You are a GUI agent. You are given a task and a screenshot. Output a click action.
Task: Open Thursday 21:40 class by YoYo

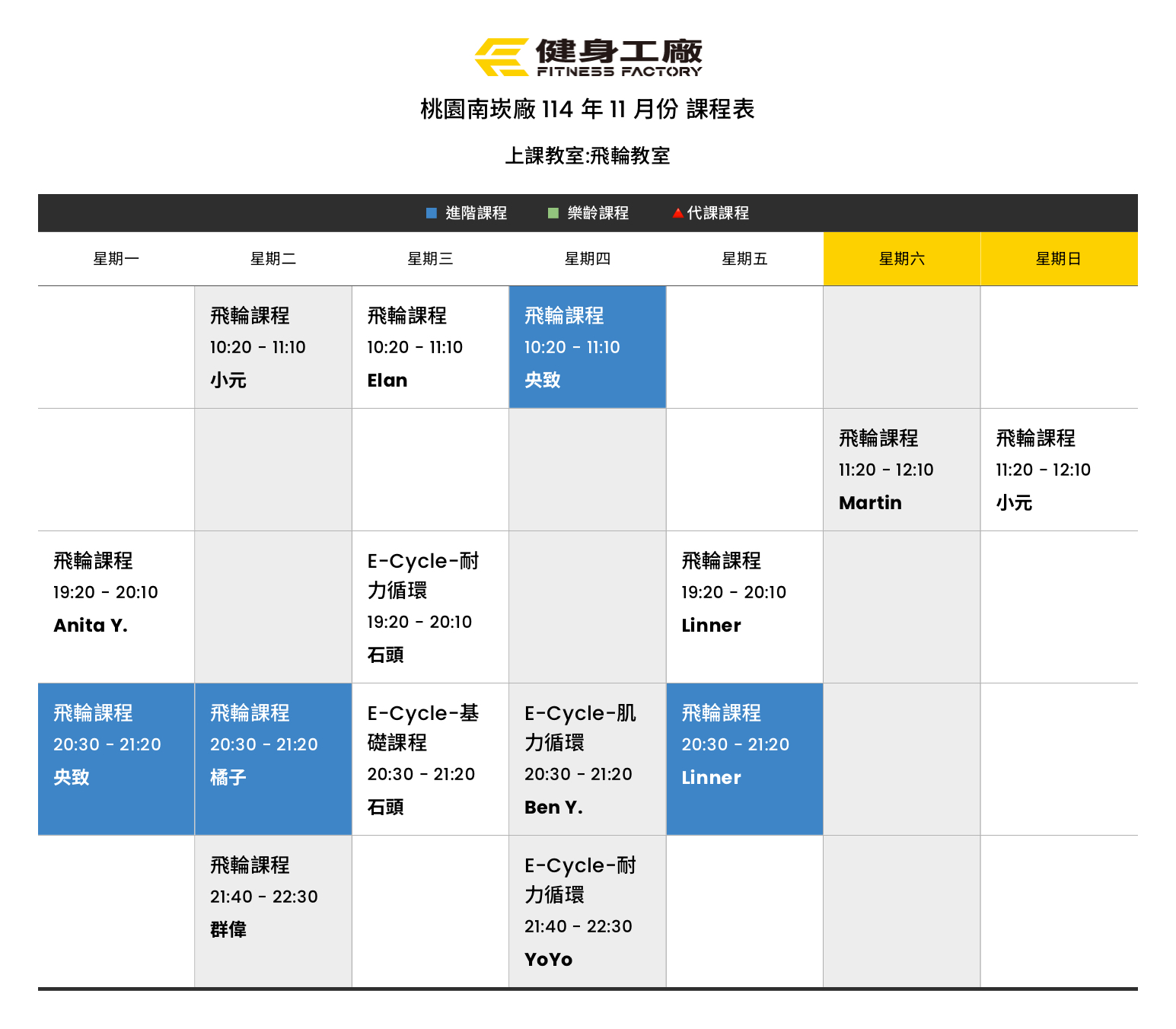coord(587,911)
